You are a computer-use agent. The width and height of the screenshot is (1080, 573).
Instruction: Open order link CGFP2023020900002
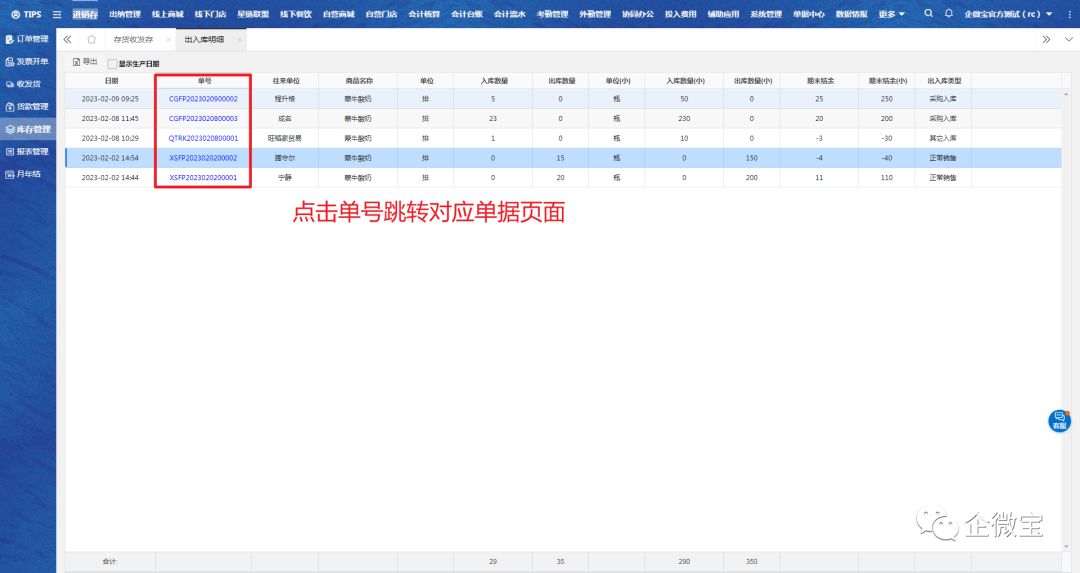tap(203, 99)
